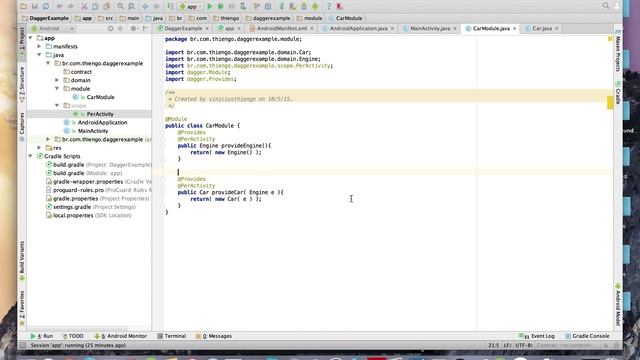Image resolution: width=640 pixels, height=360 pixels.
Task: Click the yellow warning marker in editor gutter
Action: pos(610,102)
